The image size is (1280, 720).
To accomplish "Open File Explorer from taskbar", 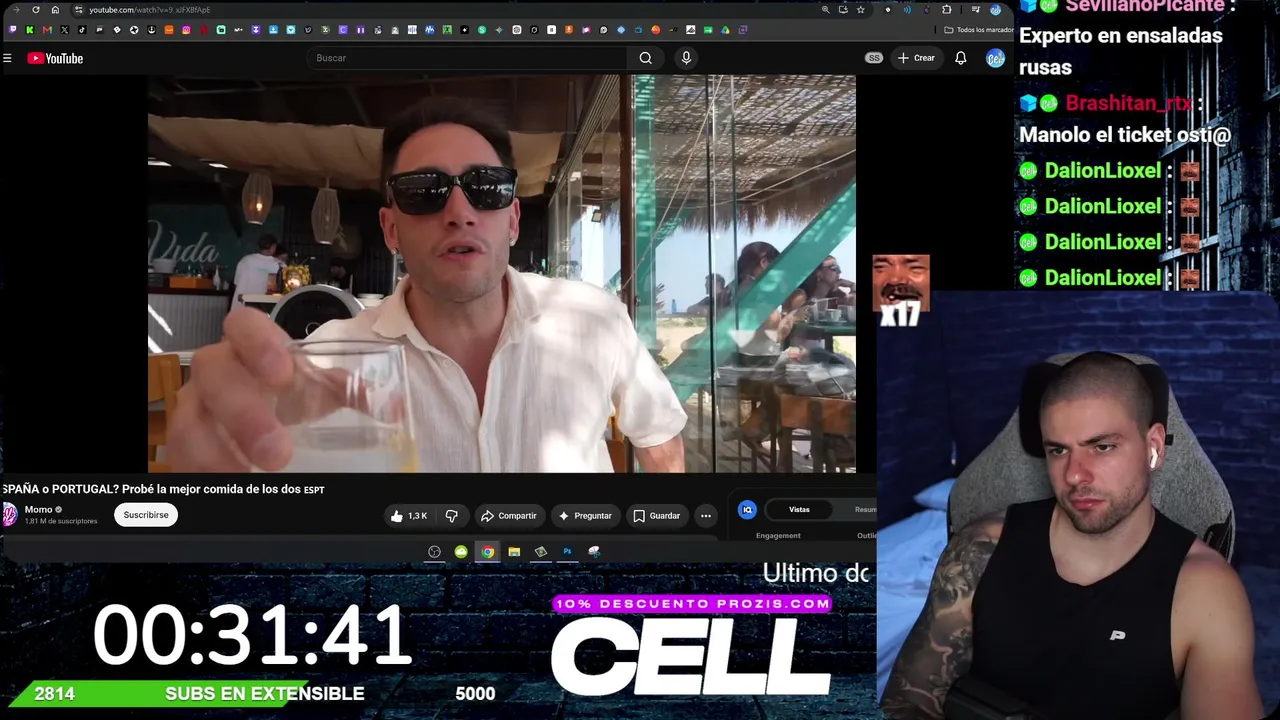I will pyautogui.click(x=514, y=552).
